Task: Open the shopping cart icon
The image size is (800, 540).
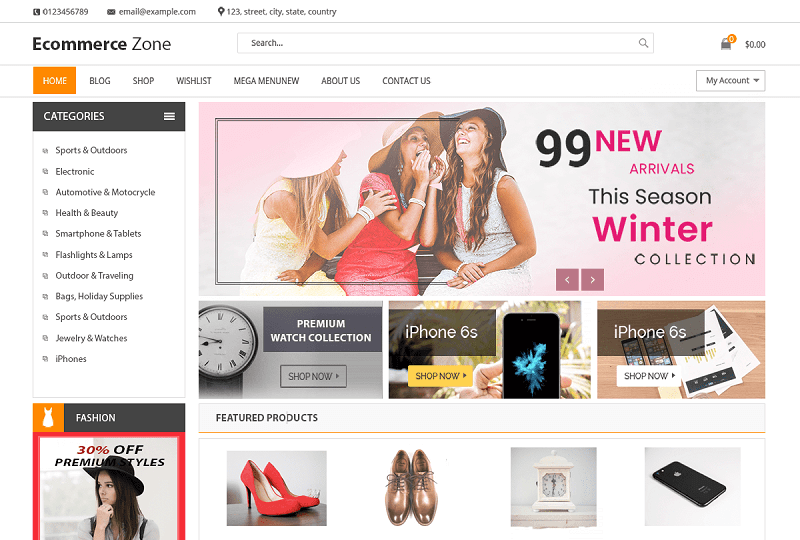Action: pos(726,44)
